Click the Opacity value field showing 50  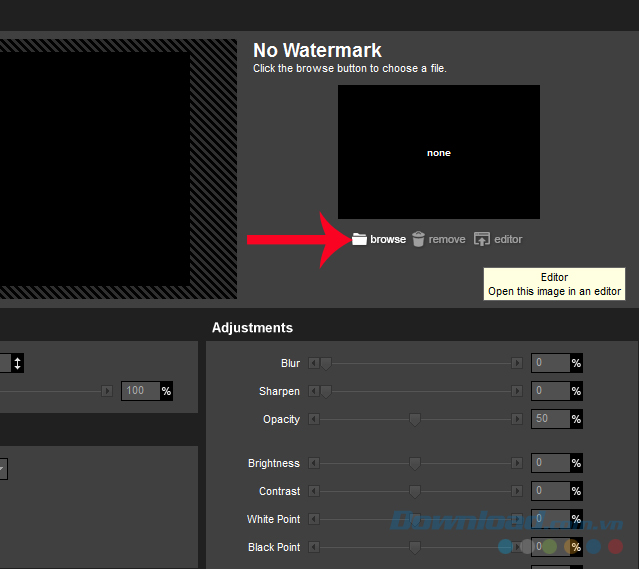[549, 419]
